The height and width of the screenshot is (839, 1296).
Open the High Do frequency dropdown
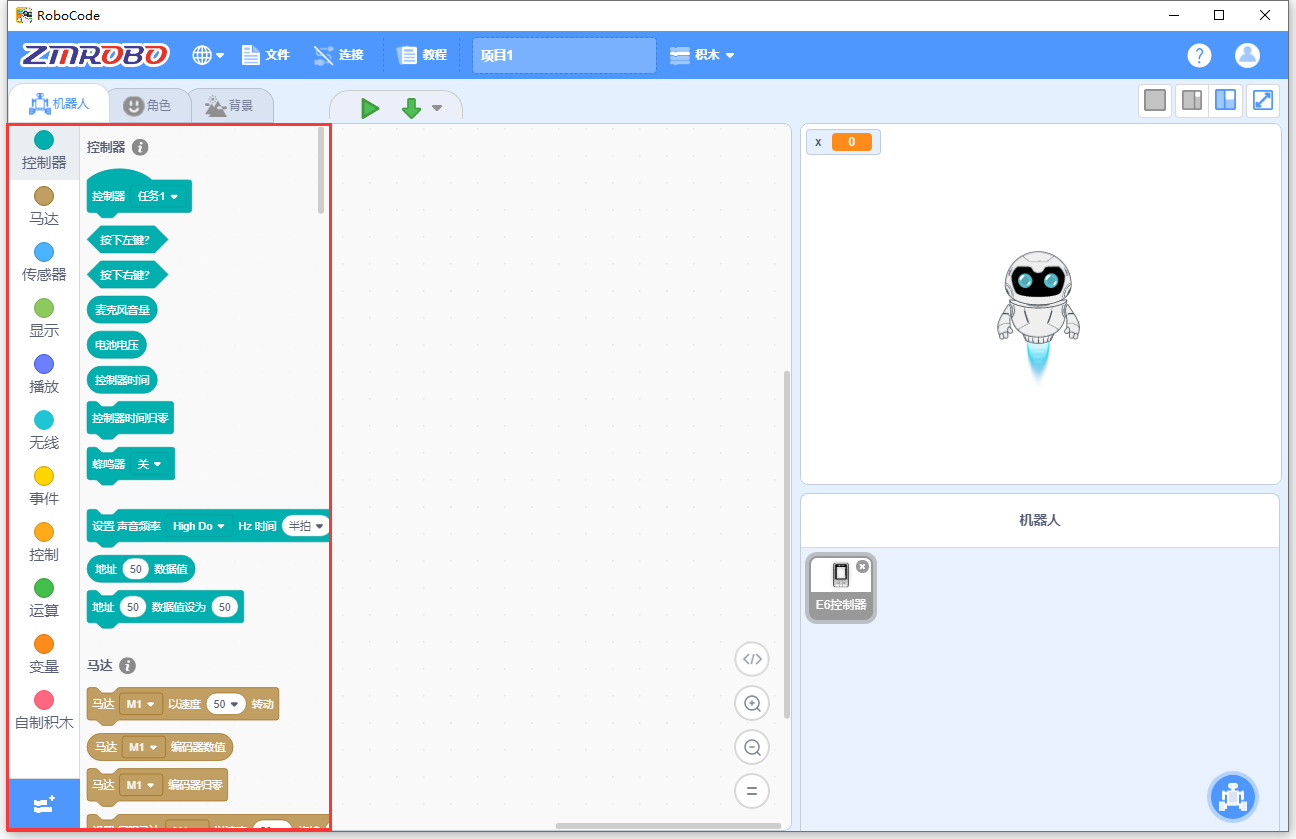[x=199, y=526]
